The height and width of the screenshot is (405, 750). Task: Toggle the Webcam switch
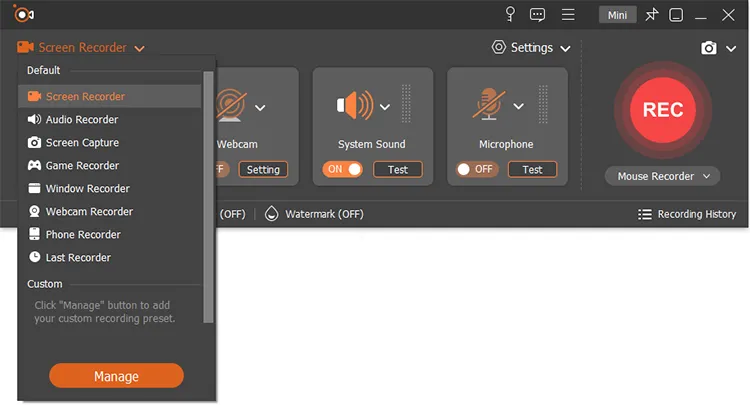(221, 169)
